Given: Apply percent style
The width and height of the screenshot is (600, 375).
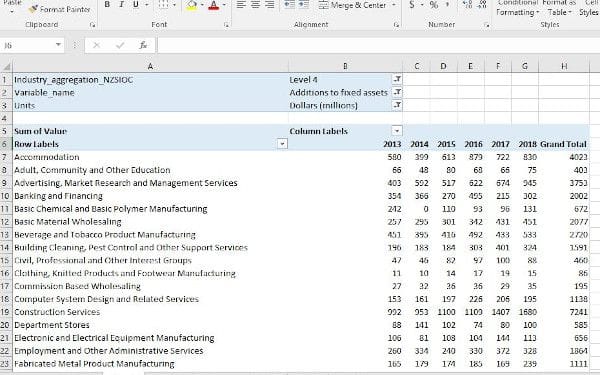Looking at the screenshot, I should coord(434,5).
